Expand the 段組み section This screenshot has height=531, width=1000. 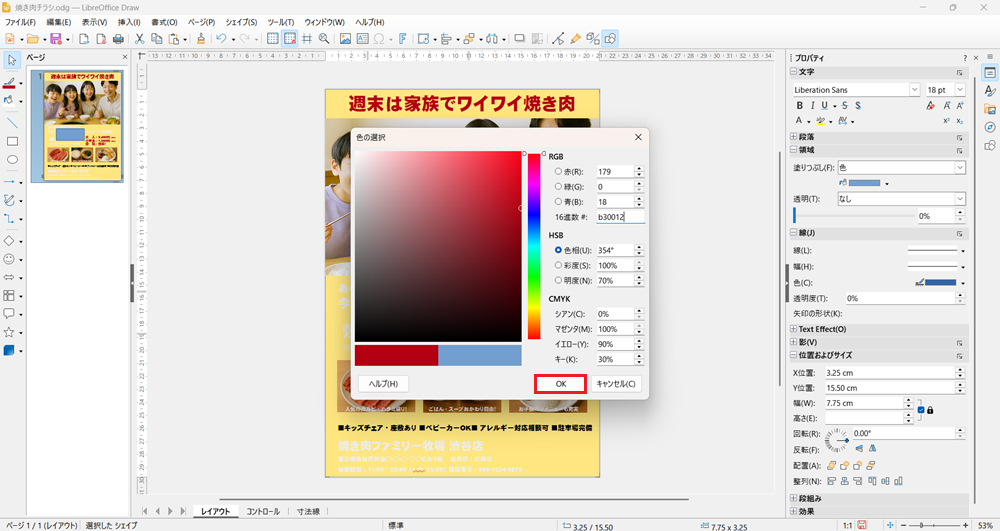794,498
